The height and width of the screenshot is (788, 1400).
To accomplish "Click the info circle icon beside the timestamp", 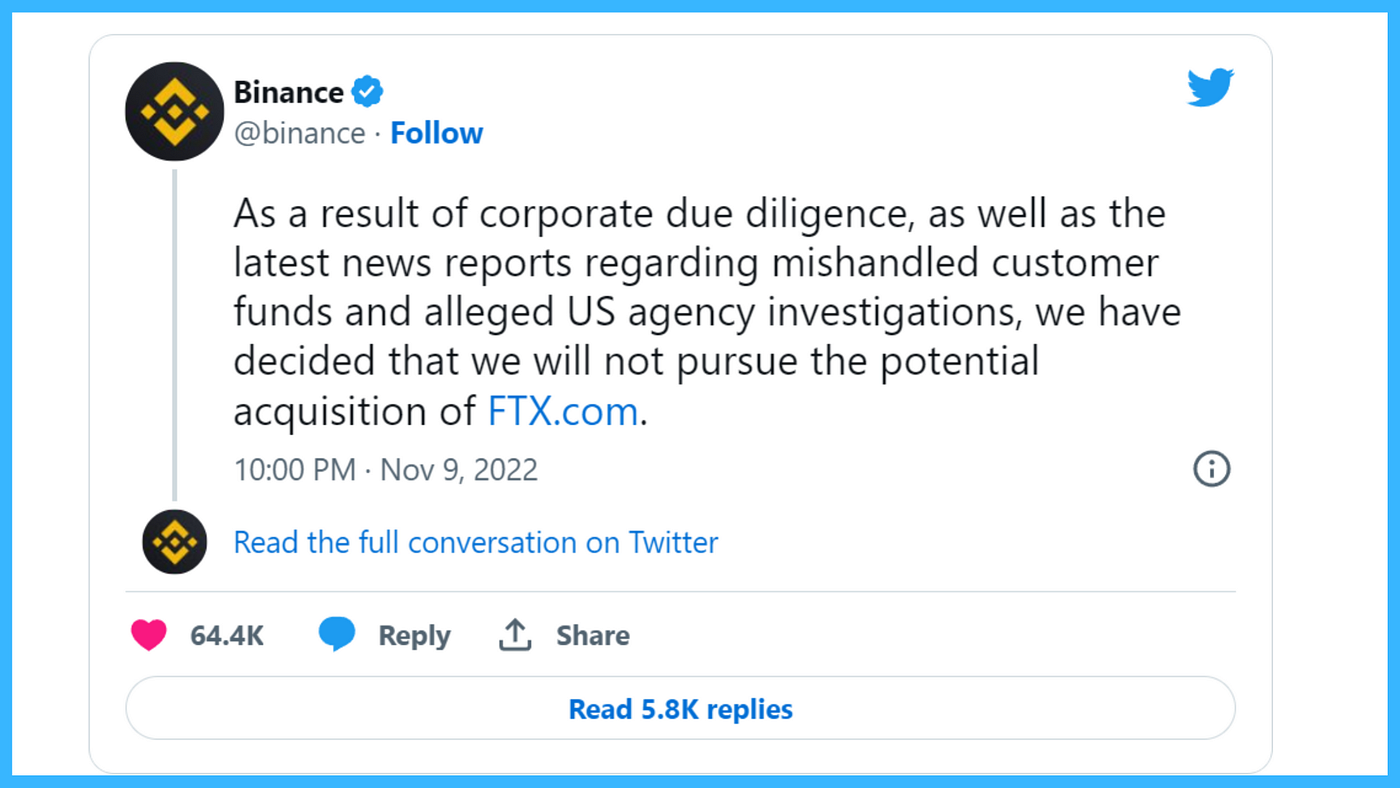I will pyautogui.click(x=1211, y=468).
